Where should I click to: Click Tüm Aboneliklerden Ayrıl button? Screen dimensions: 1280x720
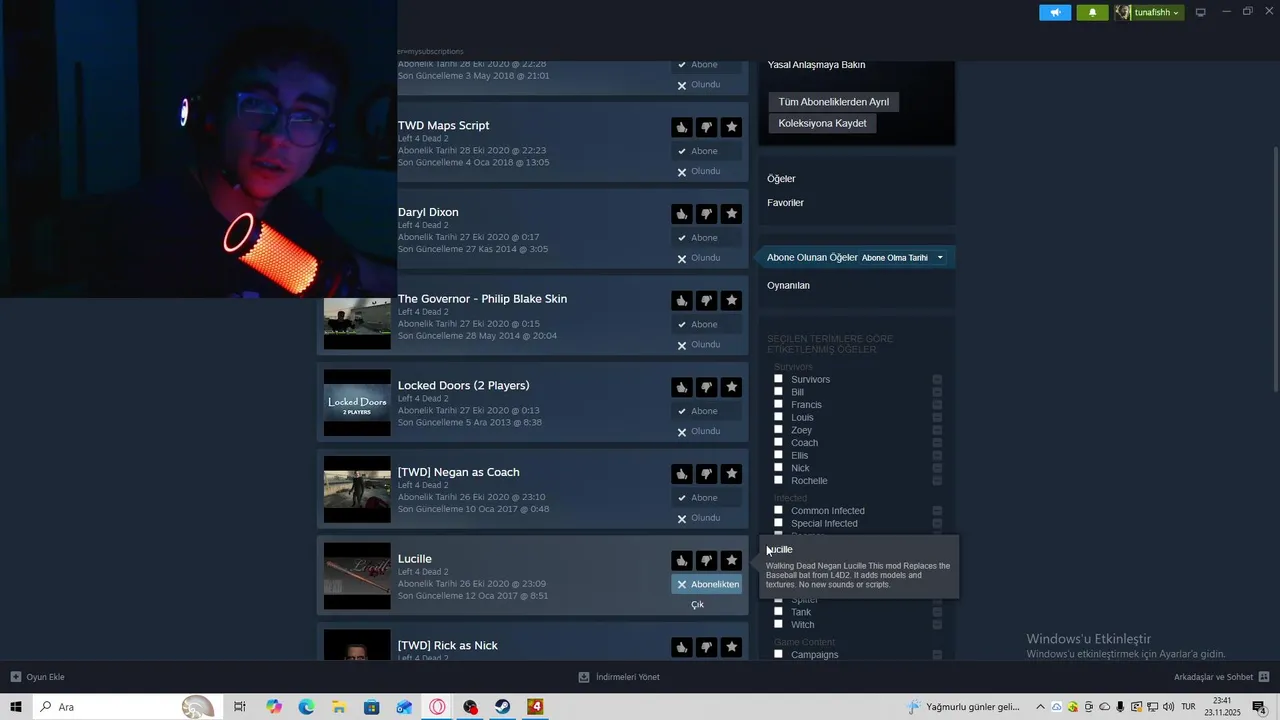point(834,102)
